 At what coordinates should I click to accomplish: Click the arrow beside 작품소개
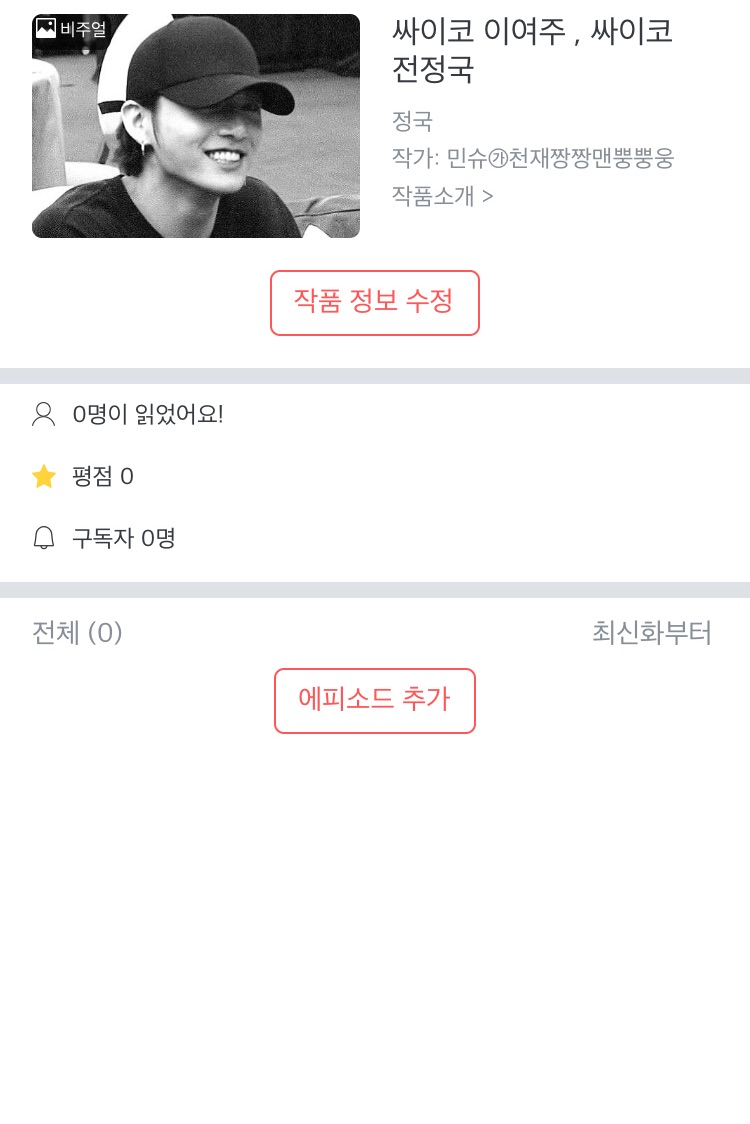pos(488,195)
